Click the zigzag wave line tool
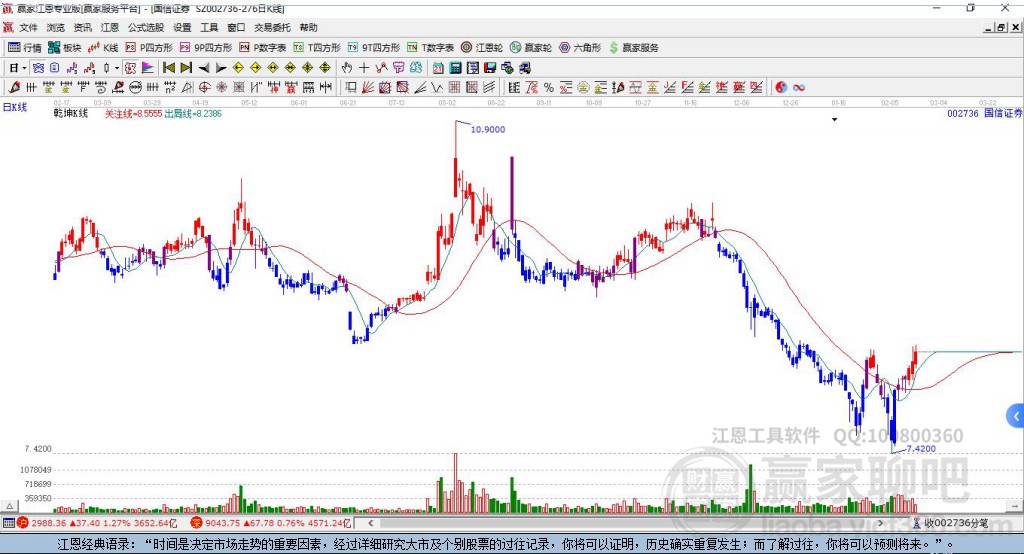 [436, 87]
